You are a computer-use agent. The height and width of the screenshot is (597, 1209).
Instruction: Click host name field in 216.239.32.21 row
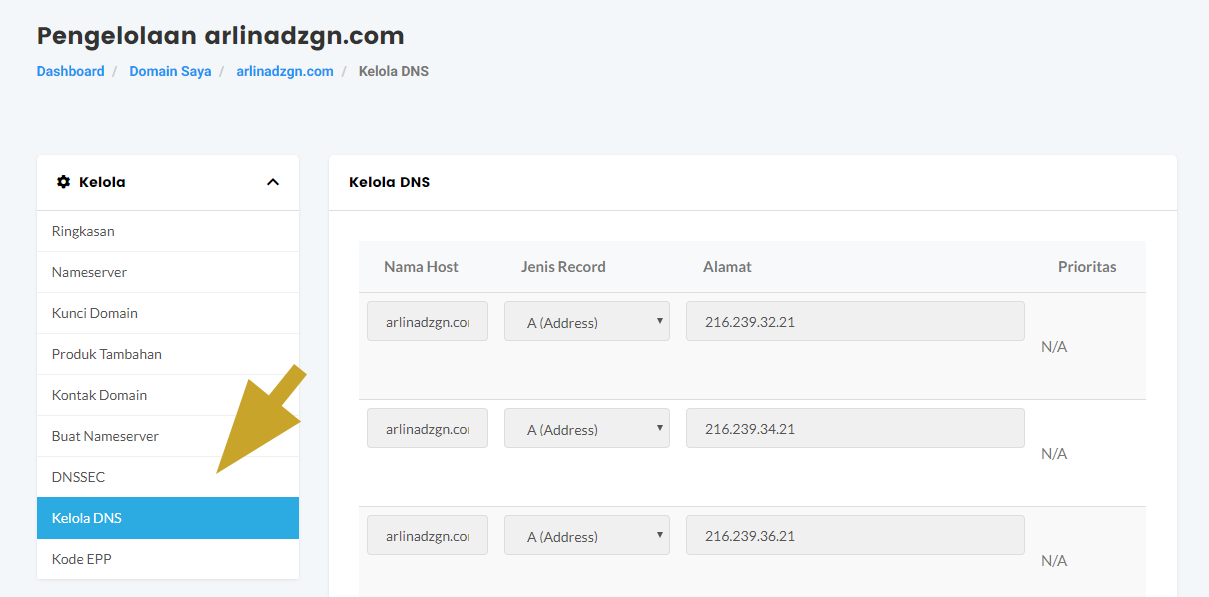427,321
